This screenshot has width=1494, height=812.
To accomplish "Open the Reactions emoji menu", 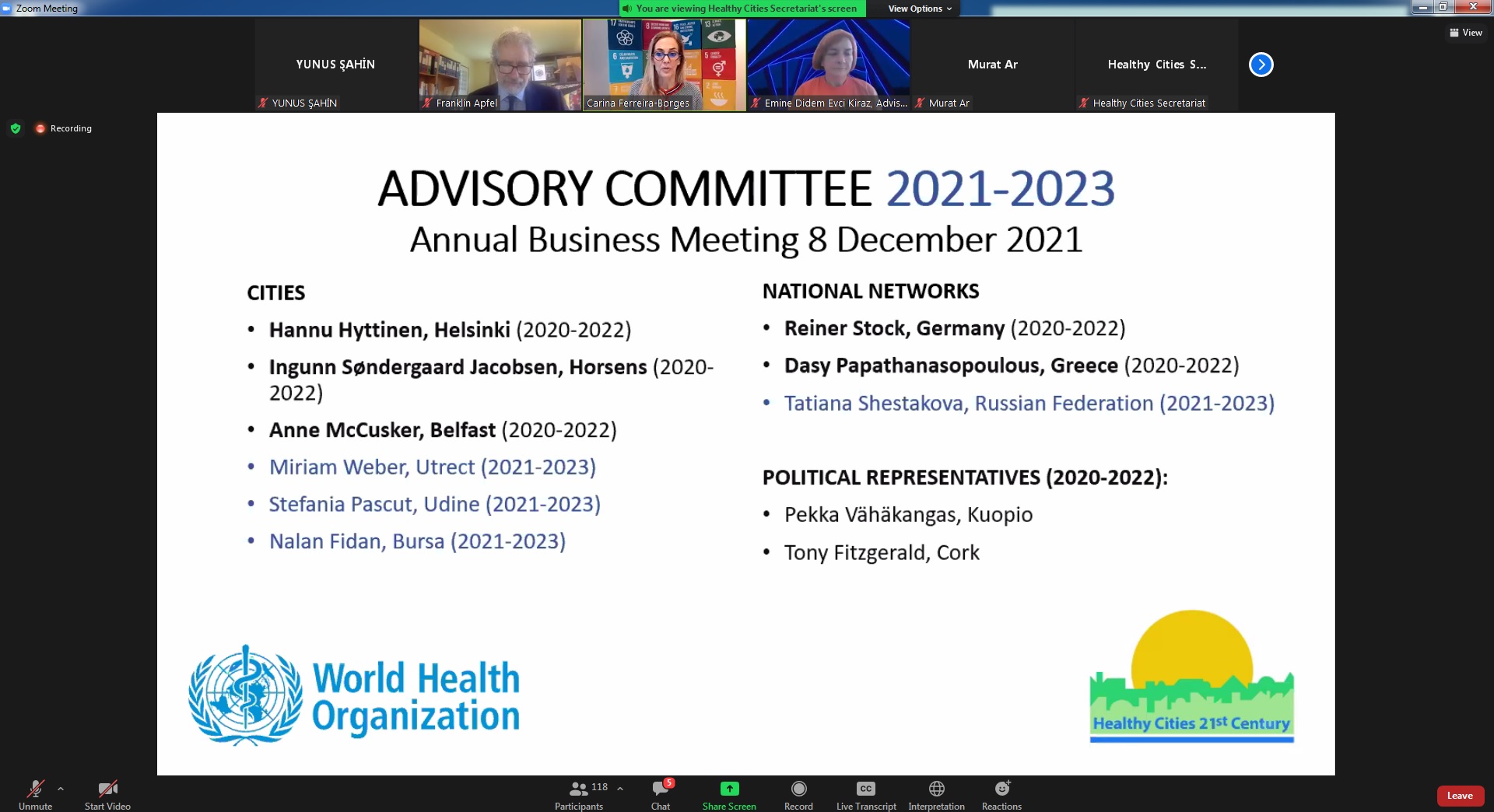I will (1001, 794).
